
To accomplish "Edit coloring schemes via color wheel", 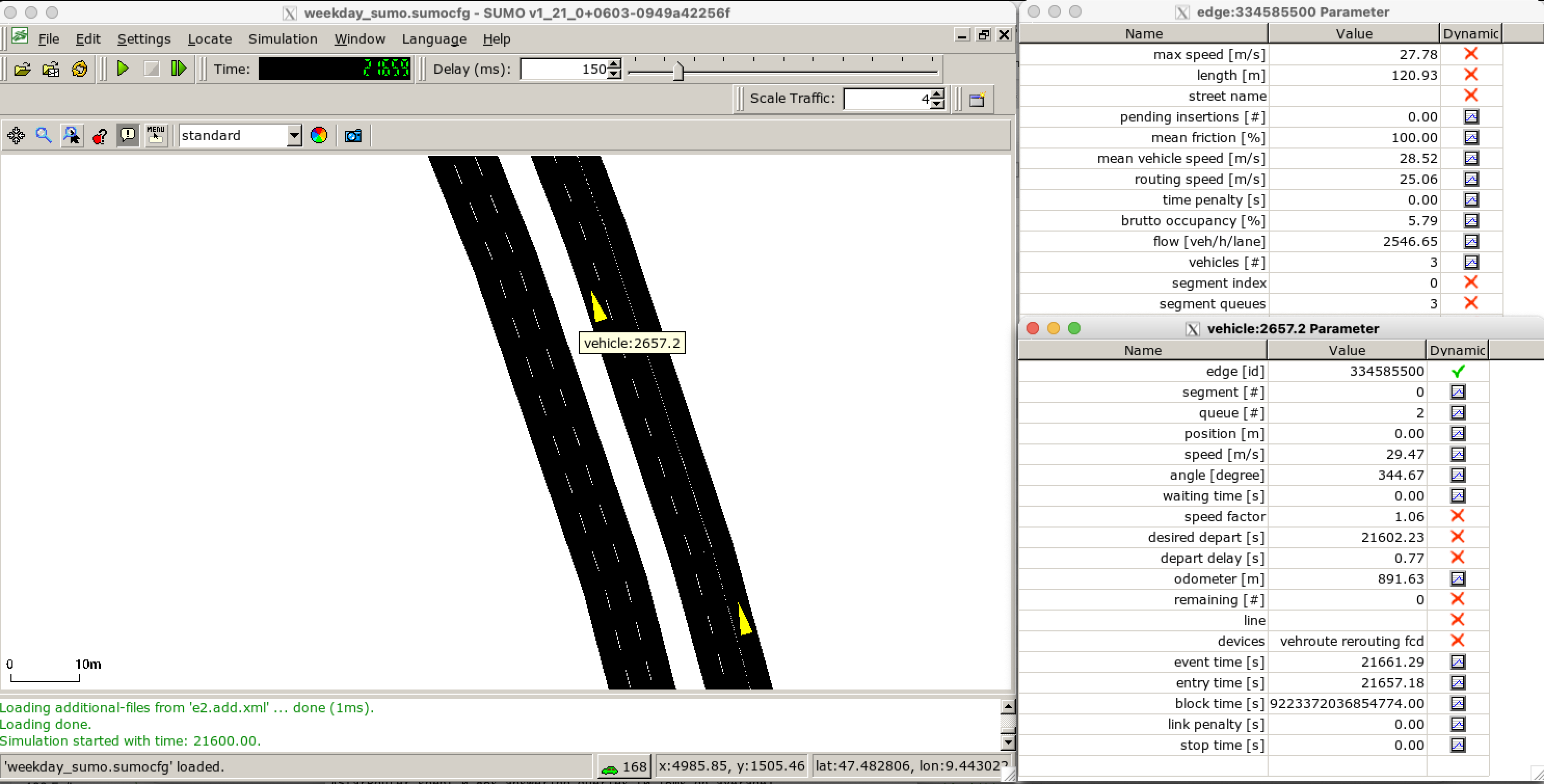I will pos(319,136).
